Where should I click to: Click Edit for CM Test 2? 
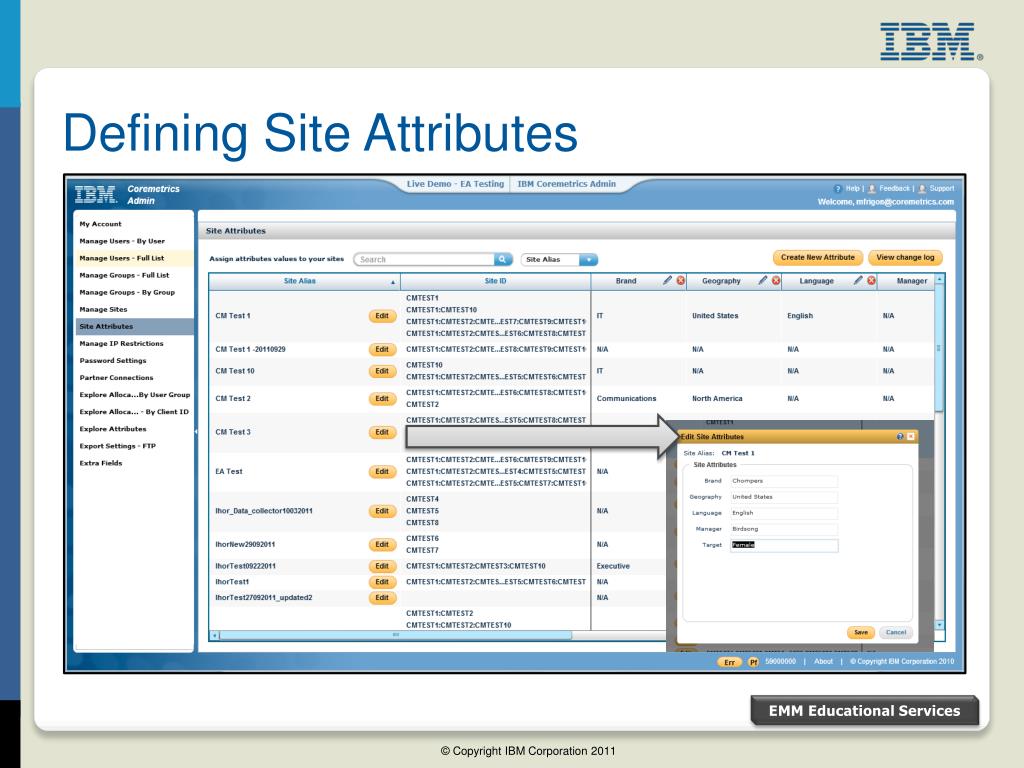tap(382, 398)
